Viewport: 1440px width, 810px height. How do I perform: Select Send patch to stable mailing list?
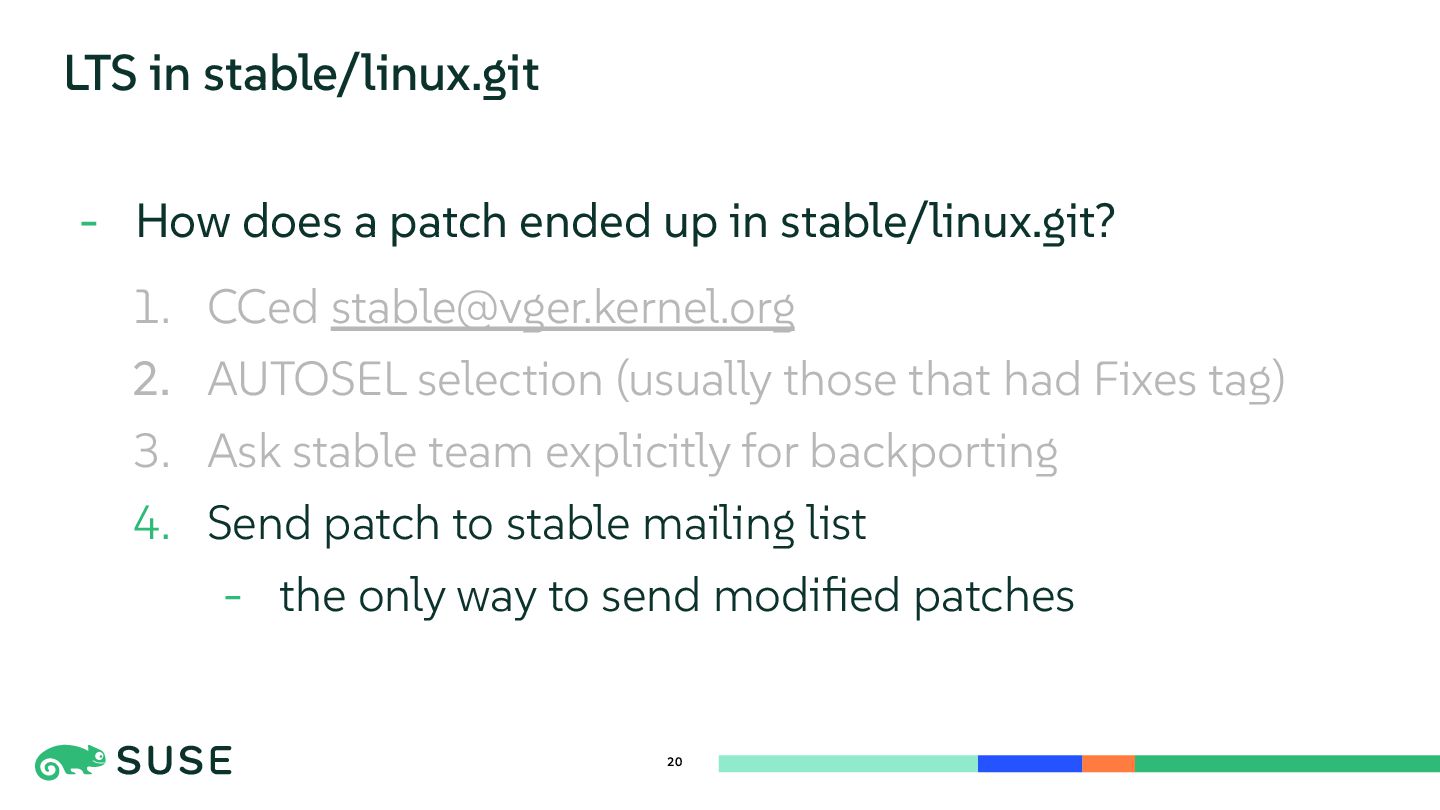pyautogui.click(x=536, y=524)
